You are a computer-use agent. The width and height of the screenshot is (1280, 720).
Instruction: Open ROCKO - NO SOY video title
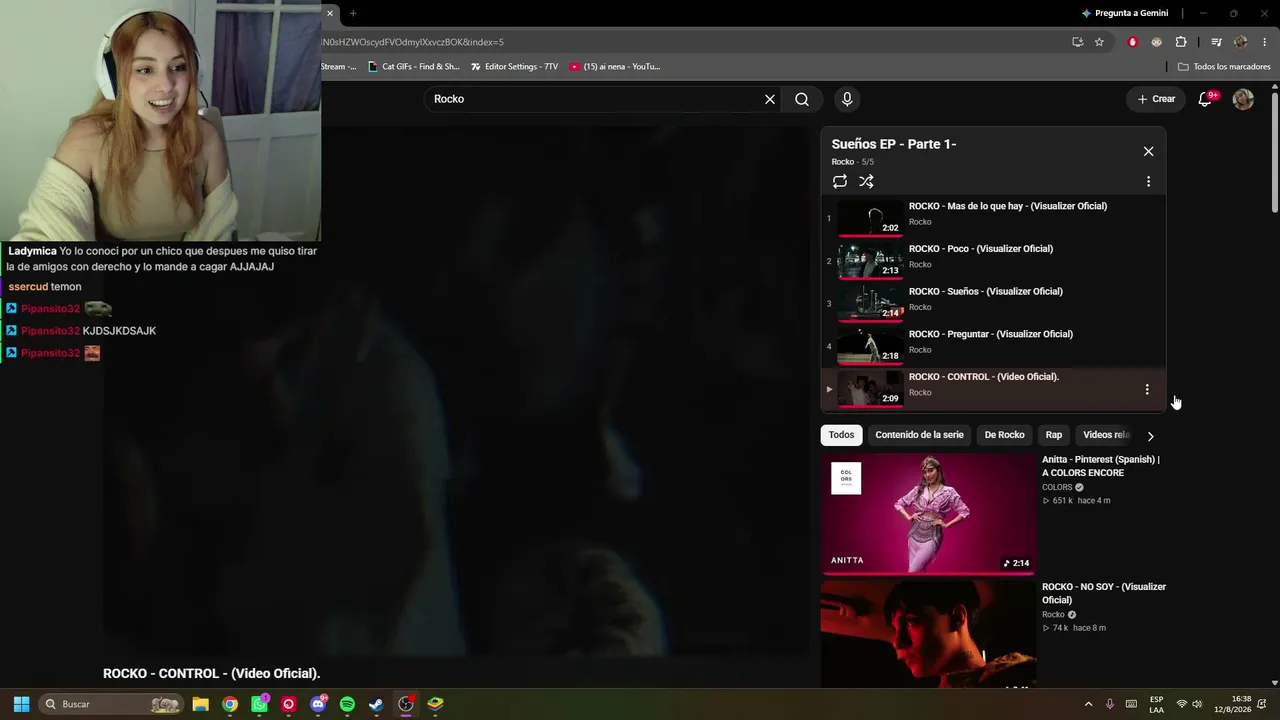click(1104, 593)
